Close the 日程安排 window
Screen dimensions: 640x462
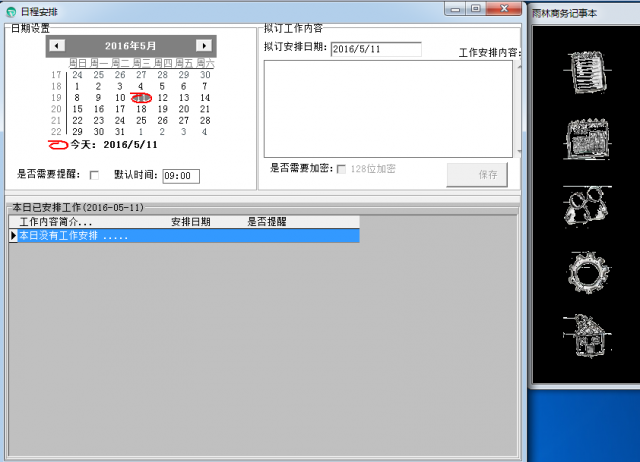coord(504,9)
